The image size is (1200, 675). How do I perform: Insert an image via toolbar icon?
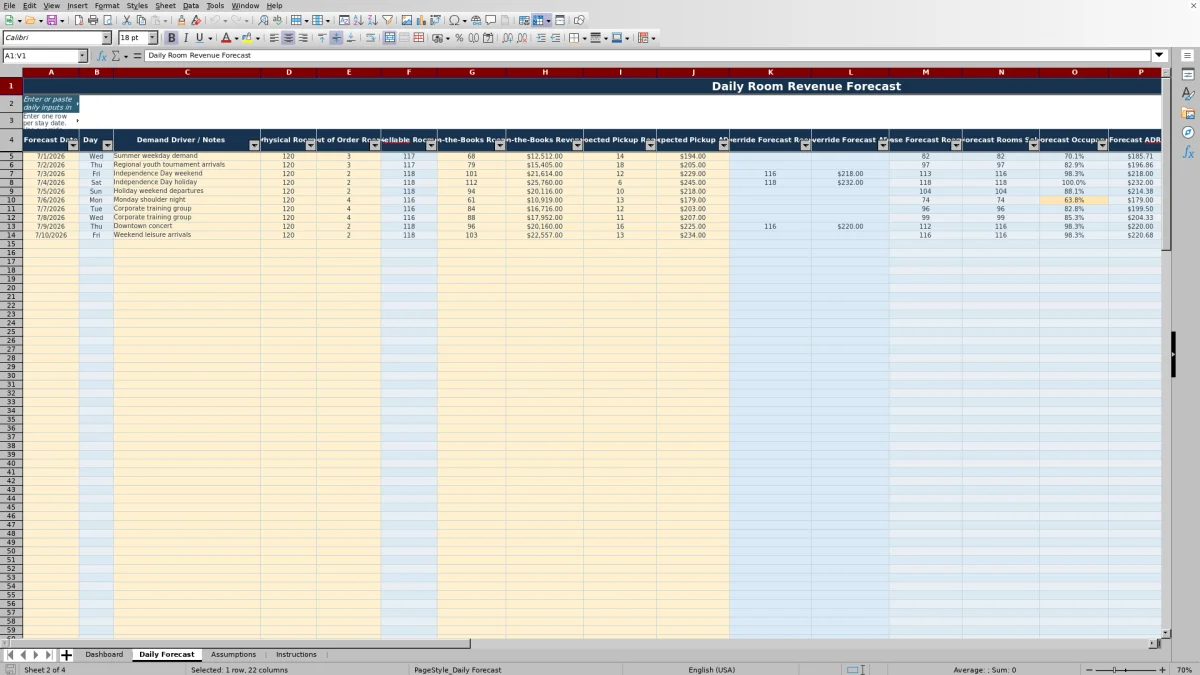406,20
